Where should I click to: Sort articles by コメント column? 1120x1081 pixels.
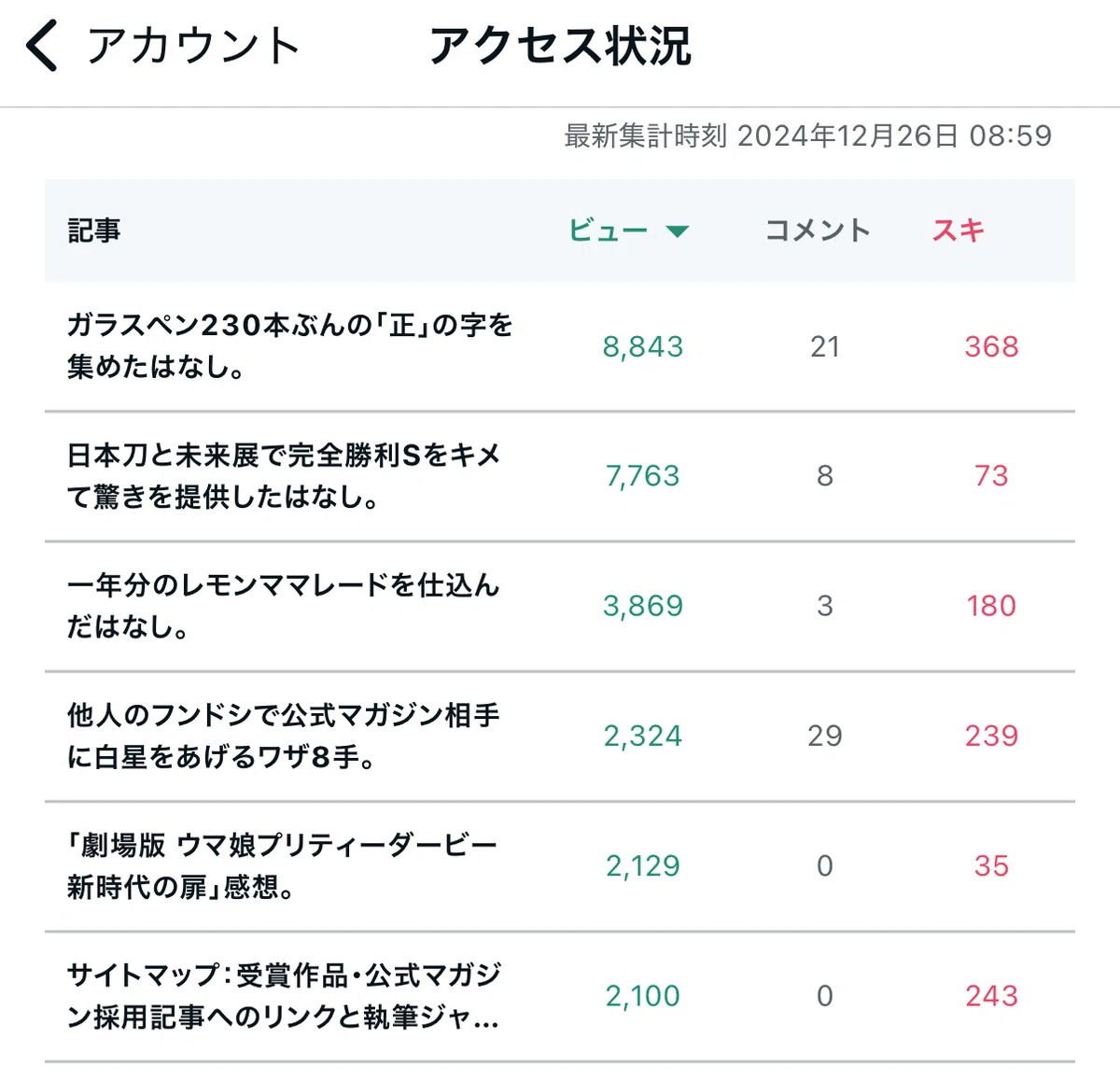818,231
